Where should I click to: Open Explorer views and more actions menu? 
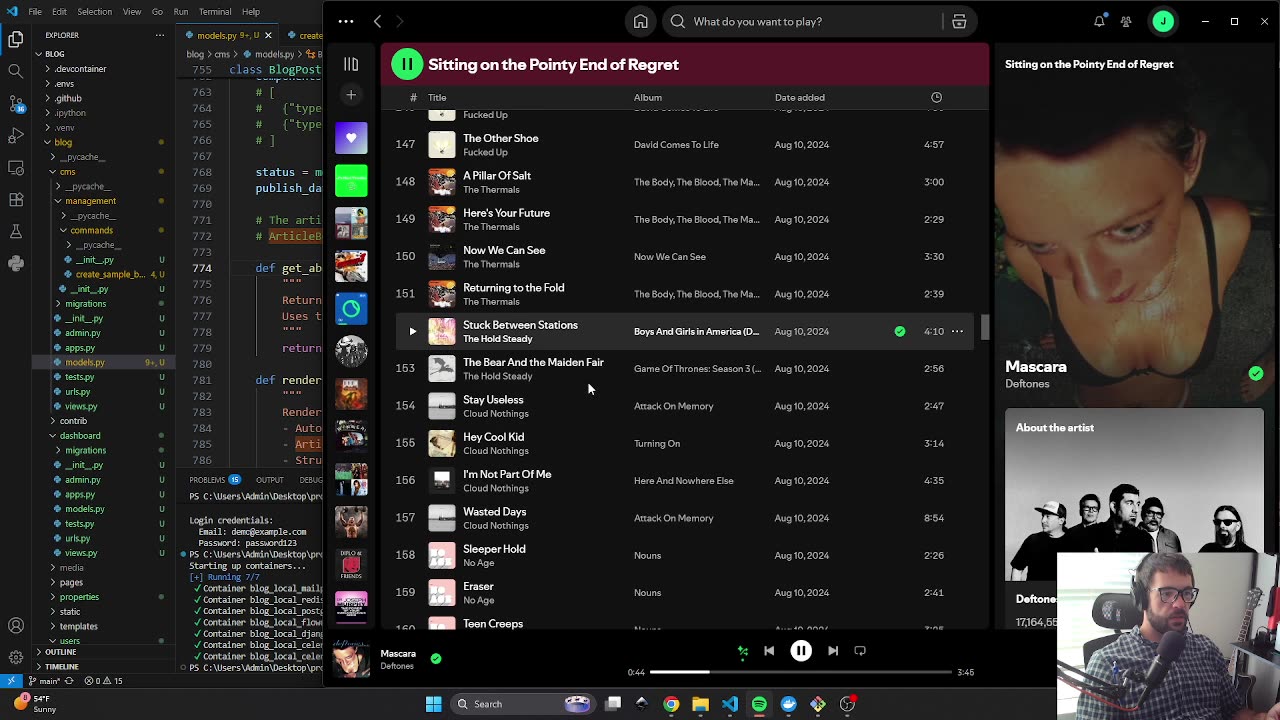[x=159, y=35]
